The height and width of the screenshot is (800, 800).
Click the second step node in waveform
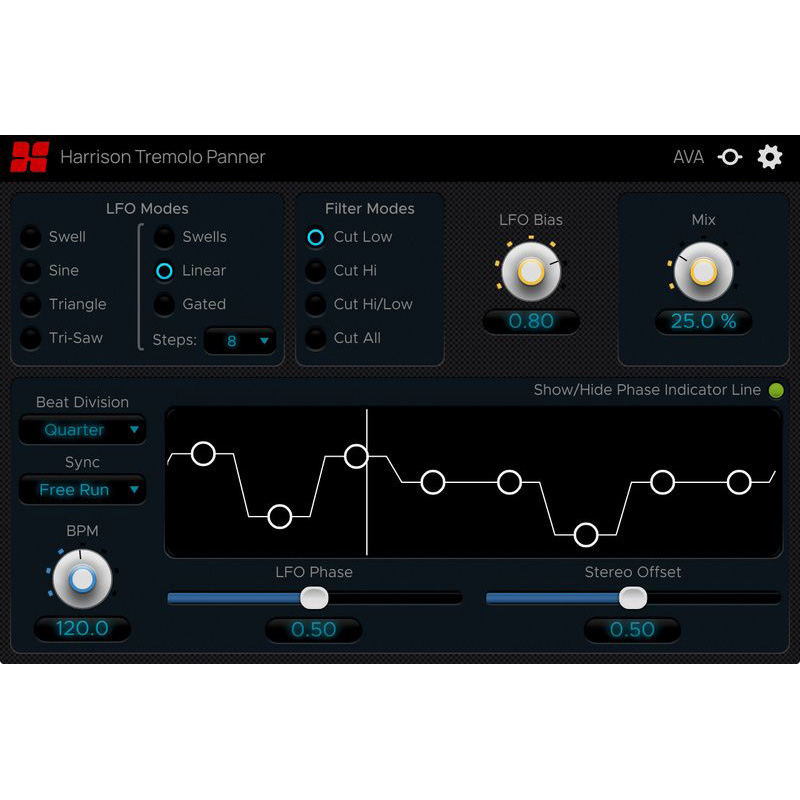tap(280, 516)
